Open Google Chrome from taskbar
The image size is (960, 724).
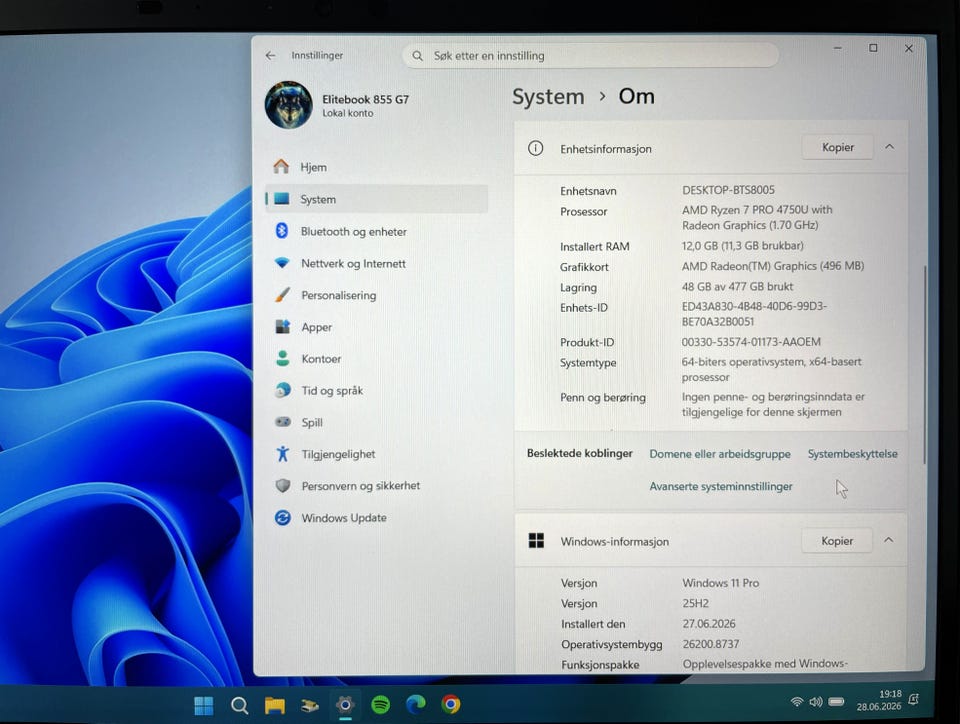tap(451, 704)
